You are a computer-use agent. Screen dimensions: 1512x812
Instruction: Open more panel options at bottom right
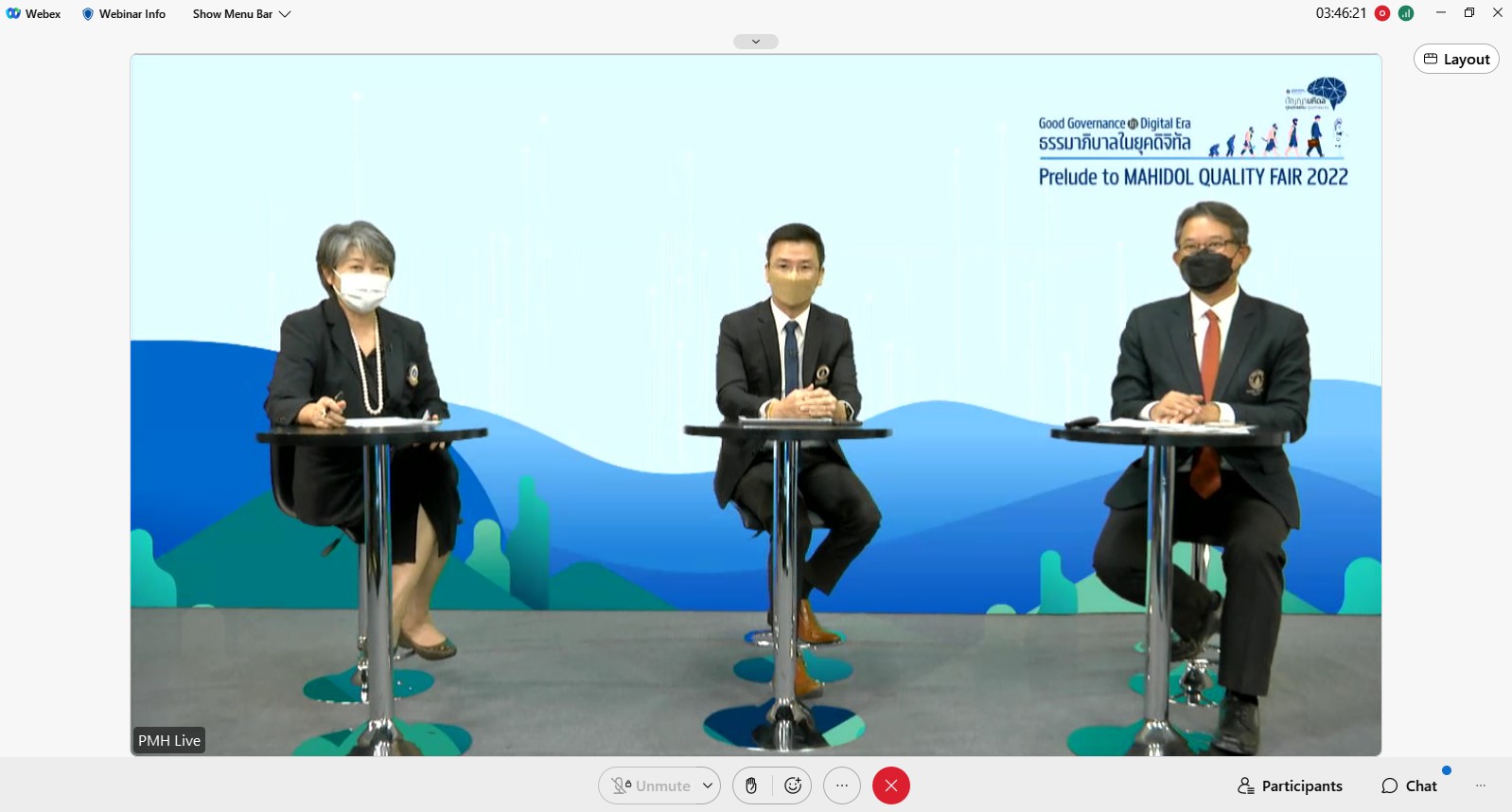[x=1481, y=786]
